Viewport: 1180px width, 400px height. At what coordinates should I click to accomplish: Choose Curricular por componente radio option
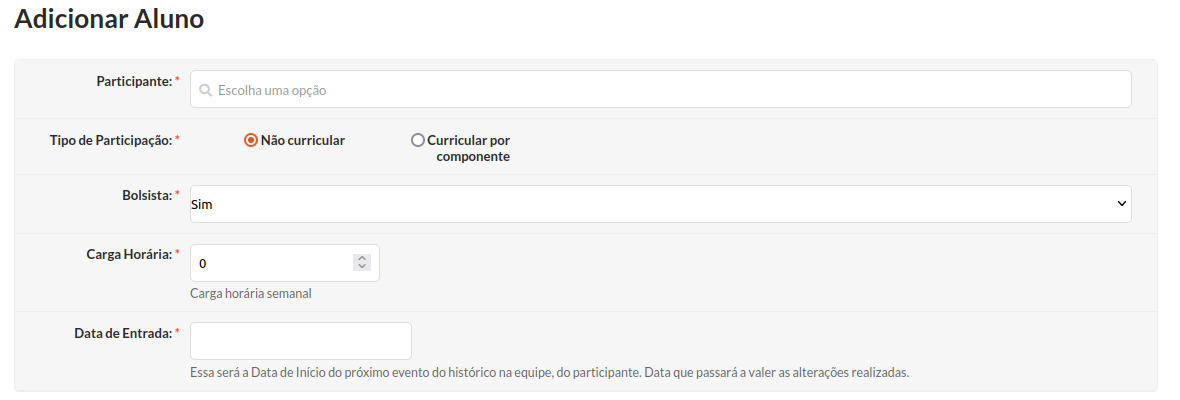pos(418,140)
